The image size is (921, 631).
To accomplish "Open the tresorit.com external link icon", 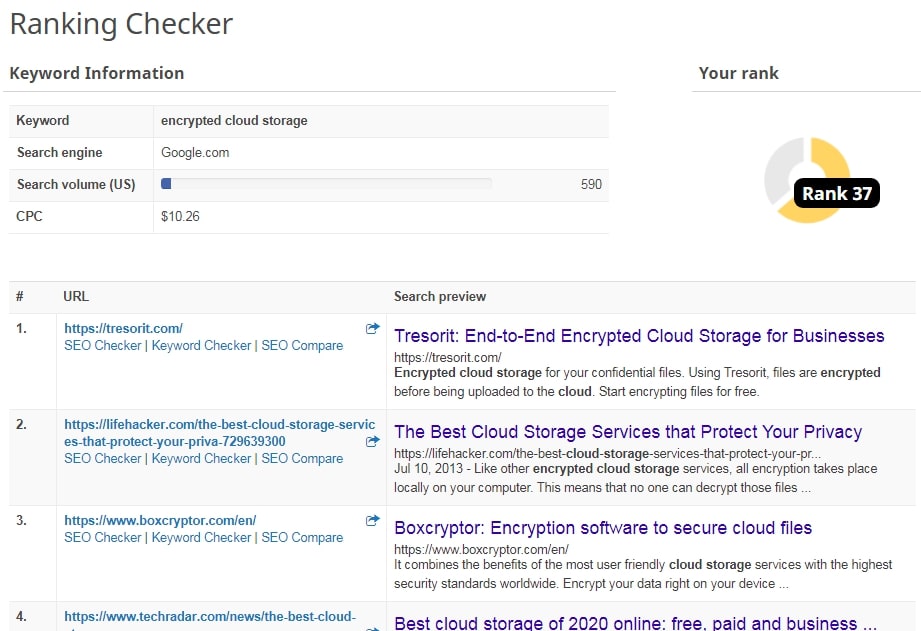I will (372, 328).
